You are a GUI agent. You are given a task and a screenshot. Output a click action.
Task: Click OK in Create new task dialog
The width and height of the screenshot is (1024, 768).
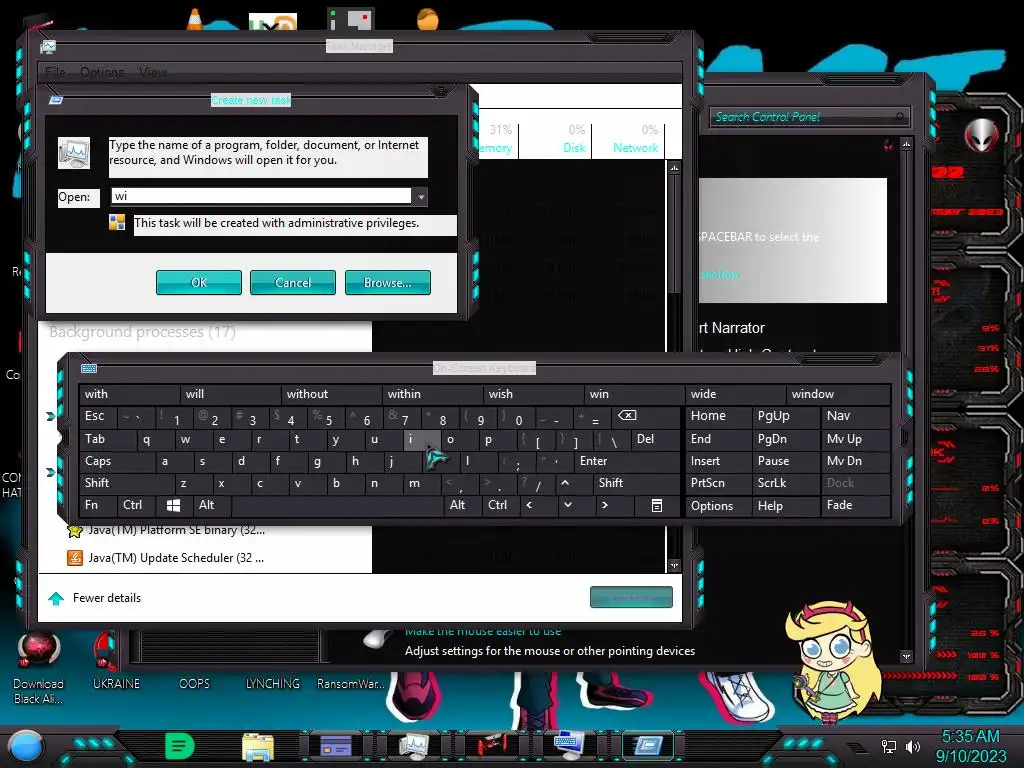(199, 283)
